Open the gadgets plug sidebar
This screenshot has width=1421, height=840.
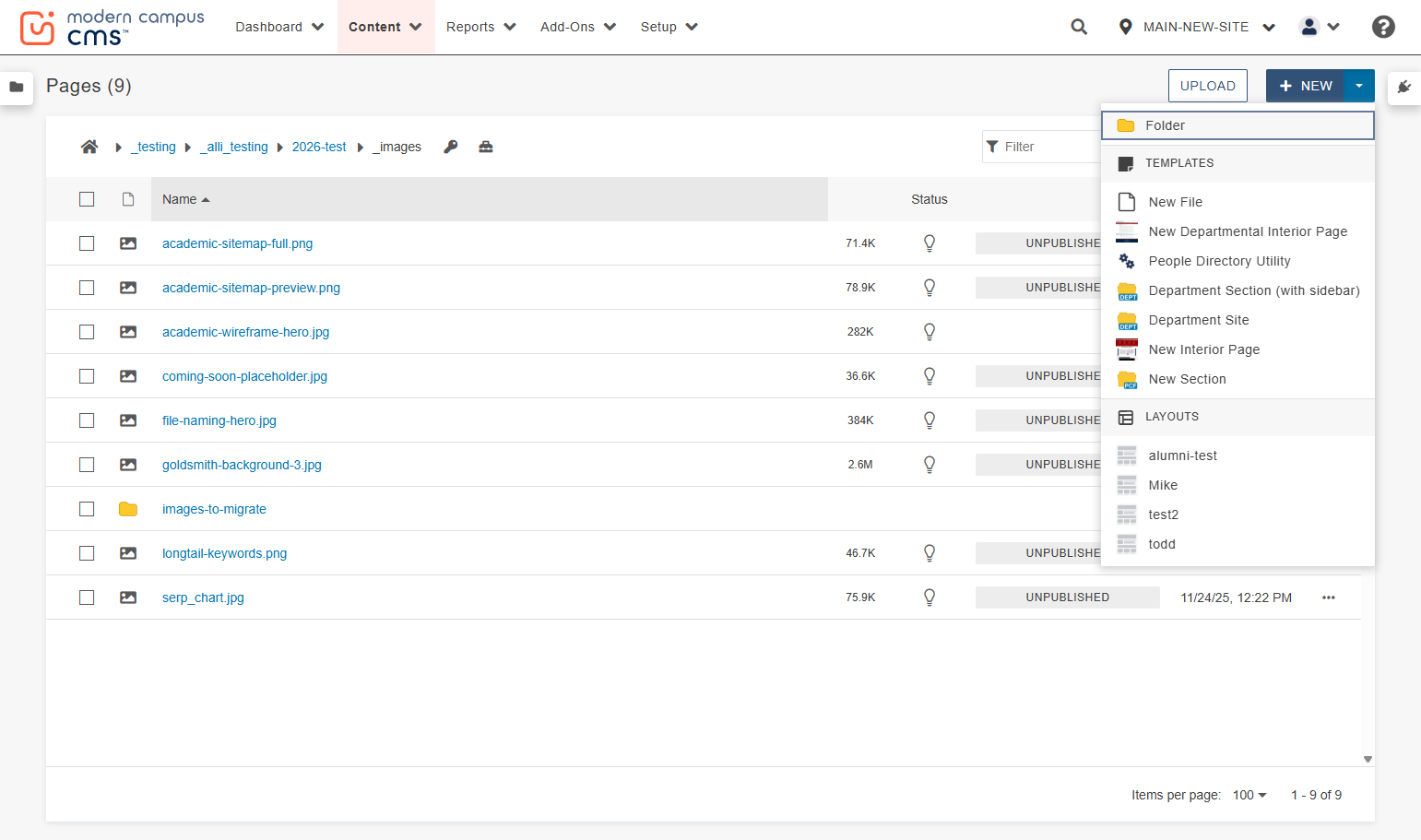click(1404, 87)
